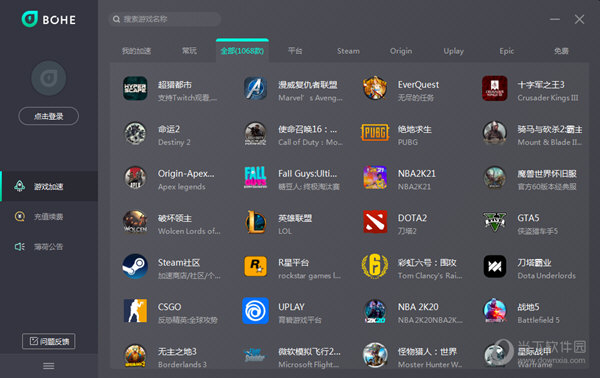Open the Monster Hunter World icon
Screen dimensions: 600x378
click(x=375, y=355)
